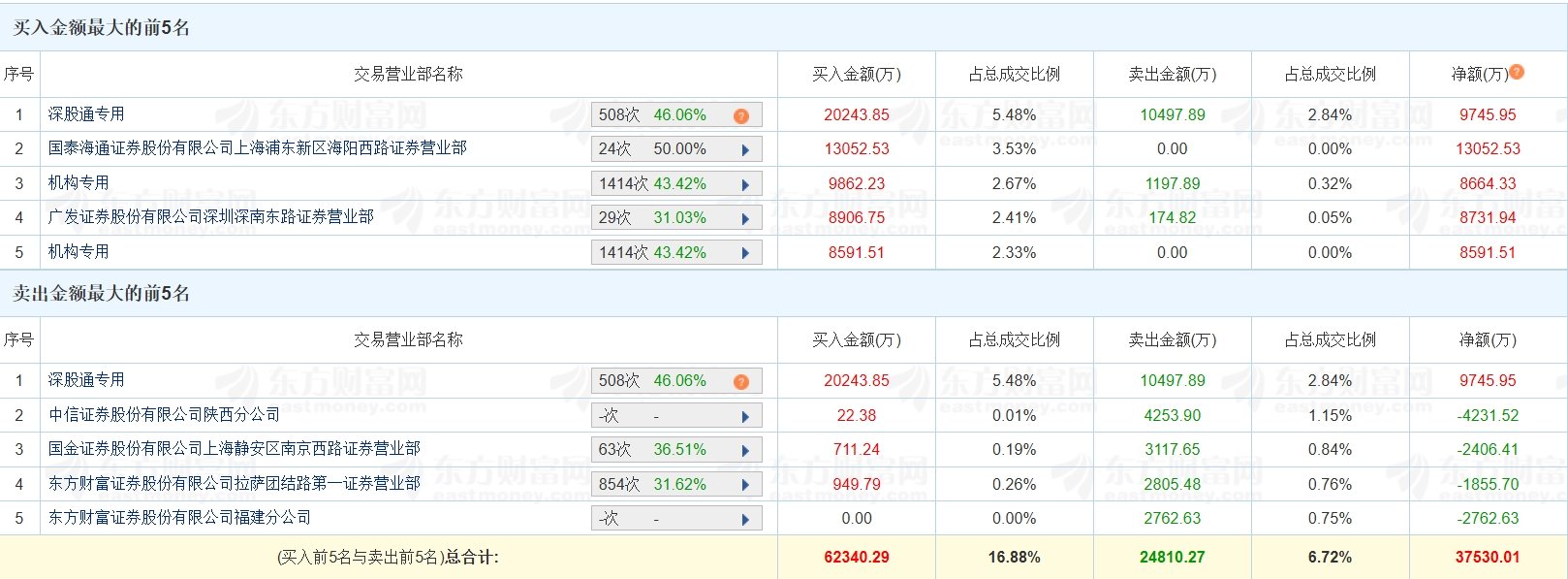Screen dimensions: 1568x579
Task: Click 东方财富证券股份有限公司福建分公司 name
Action: [179, 518]
